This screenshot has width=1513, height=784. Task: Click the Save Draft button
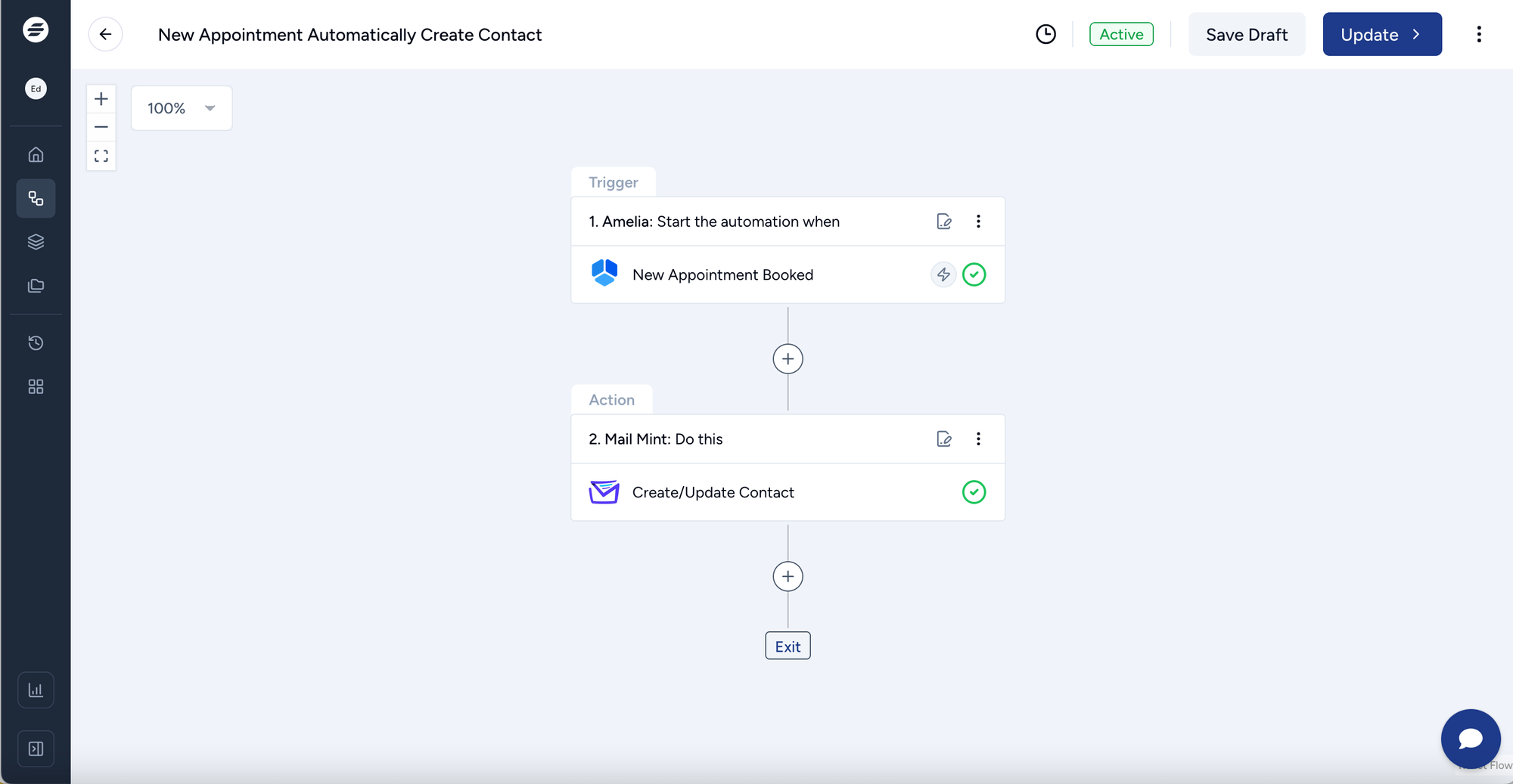point(1246,35)
